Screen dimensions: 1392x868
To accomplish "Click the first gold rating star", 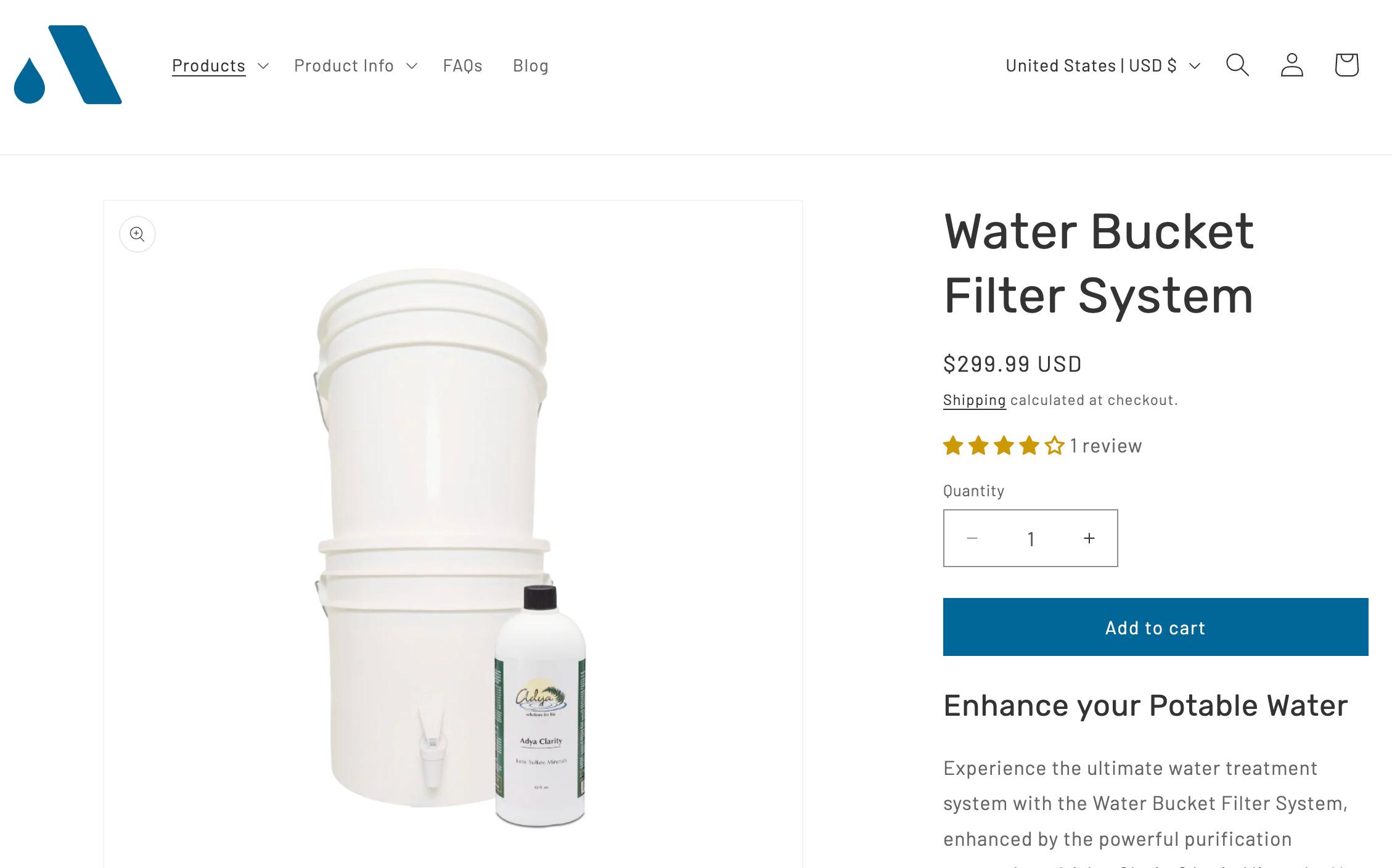I will (x=953, y=445).
